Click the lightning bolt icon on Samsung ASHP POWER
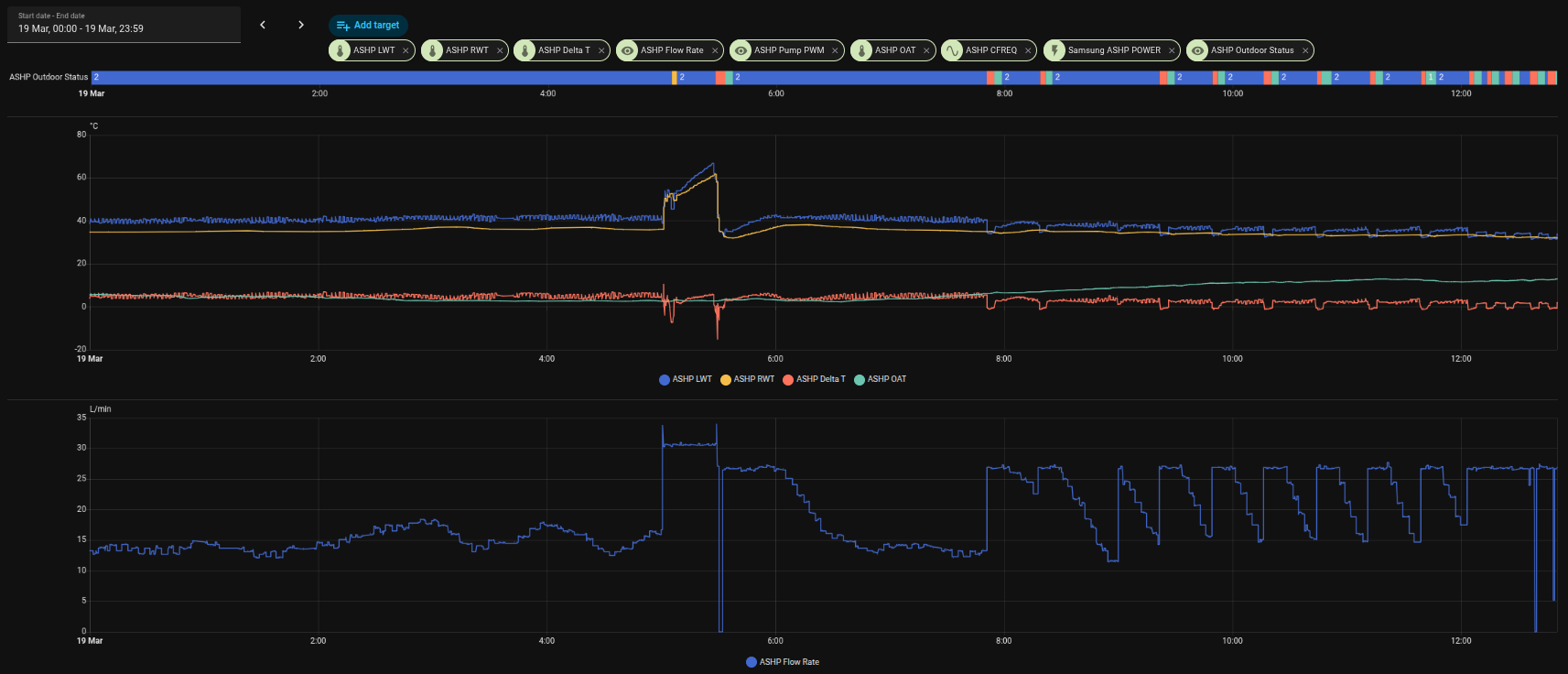Screen dimensions: 1568x674 click(1055, 50)
